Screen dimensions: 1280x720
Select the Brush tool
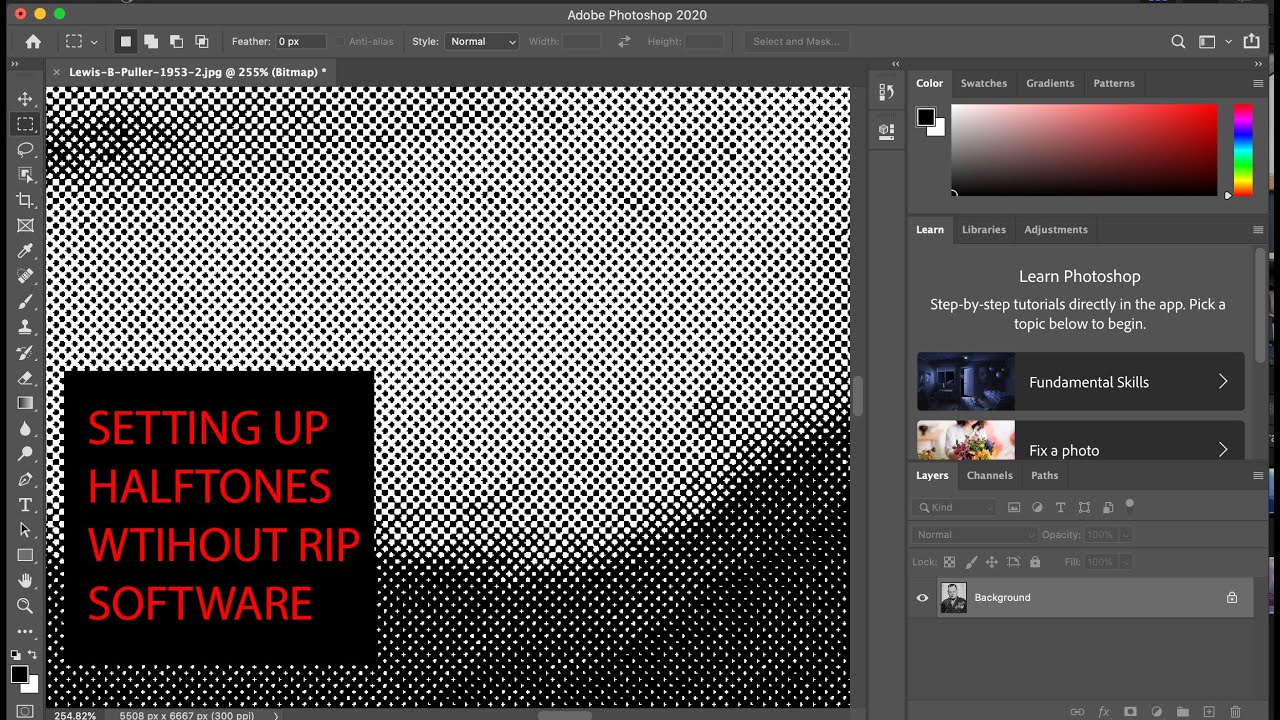click(25, 302)
